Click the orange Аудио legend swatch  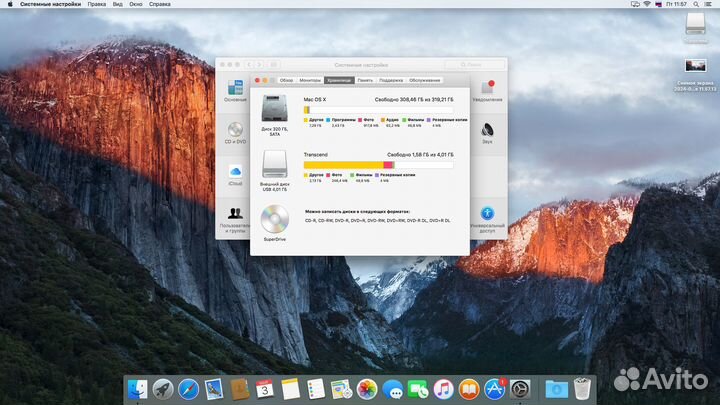pos(382,120)
